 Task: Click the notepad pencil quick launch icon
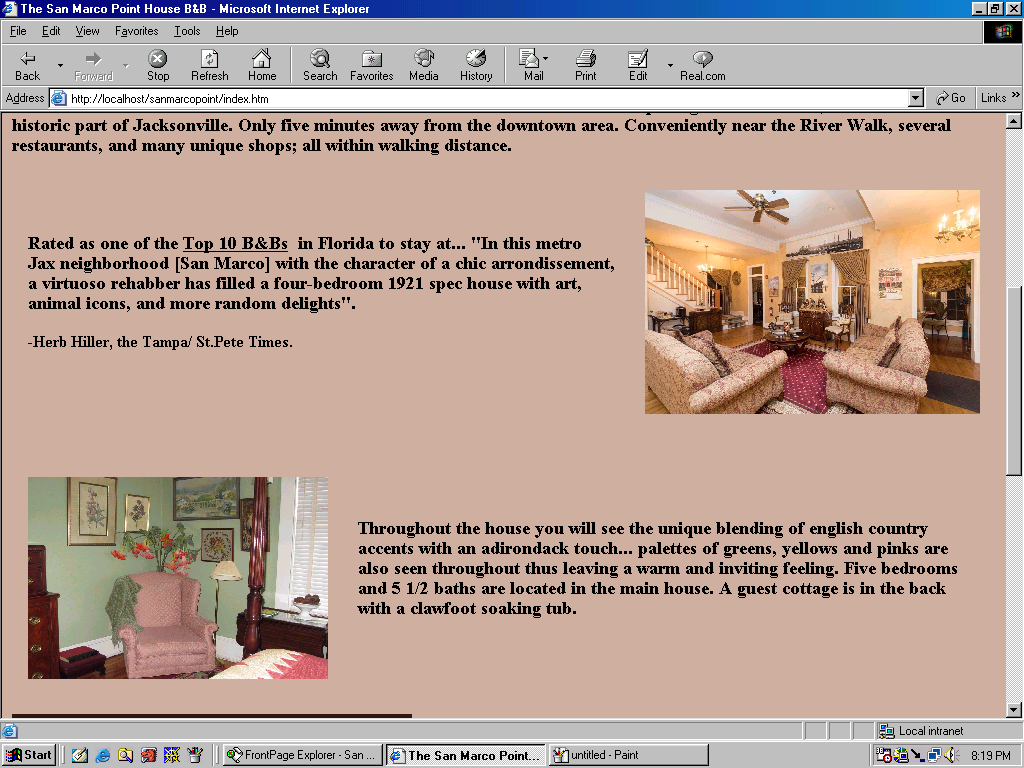[x=80, y=755]
